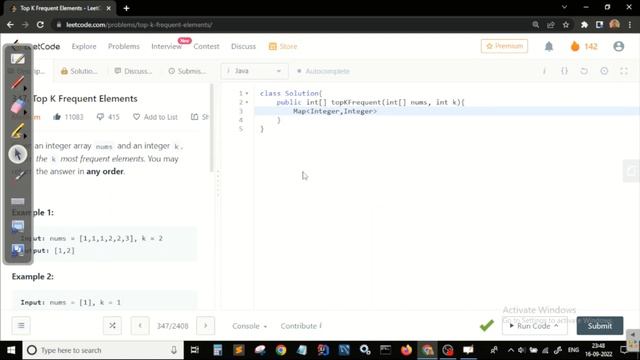Open the Windows Start menu

pos(11,350)
